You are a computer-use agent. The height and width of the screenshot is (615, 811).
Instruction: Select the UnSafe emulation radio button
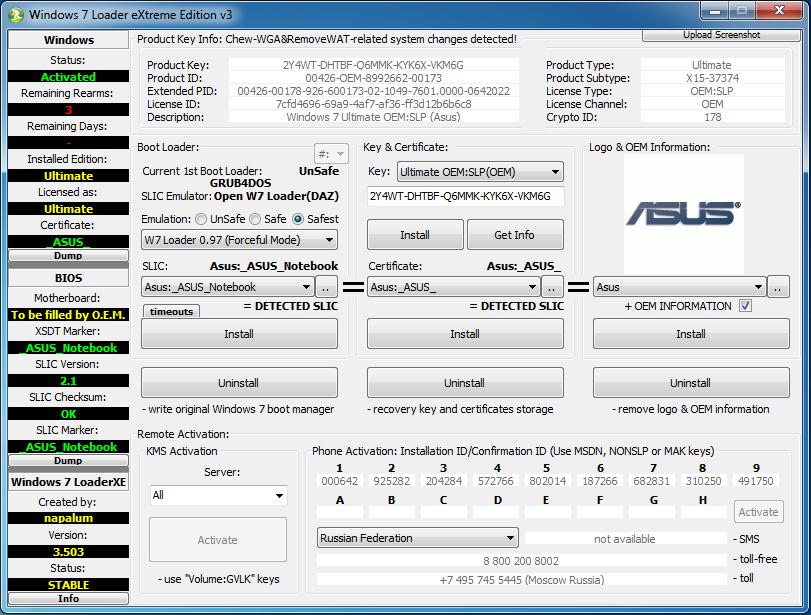(x=202, y=219)
